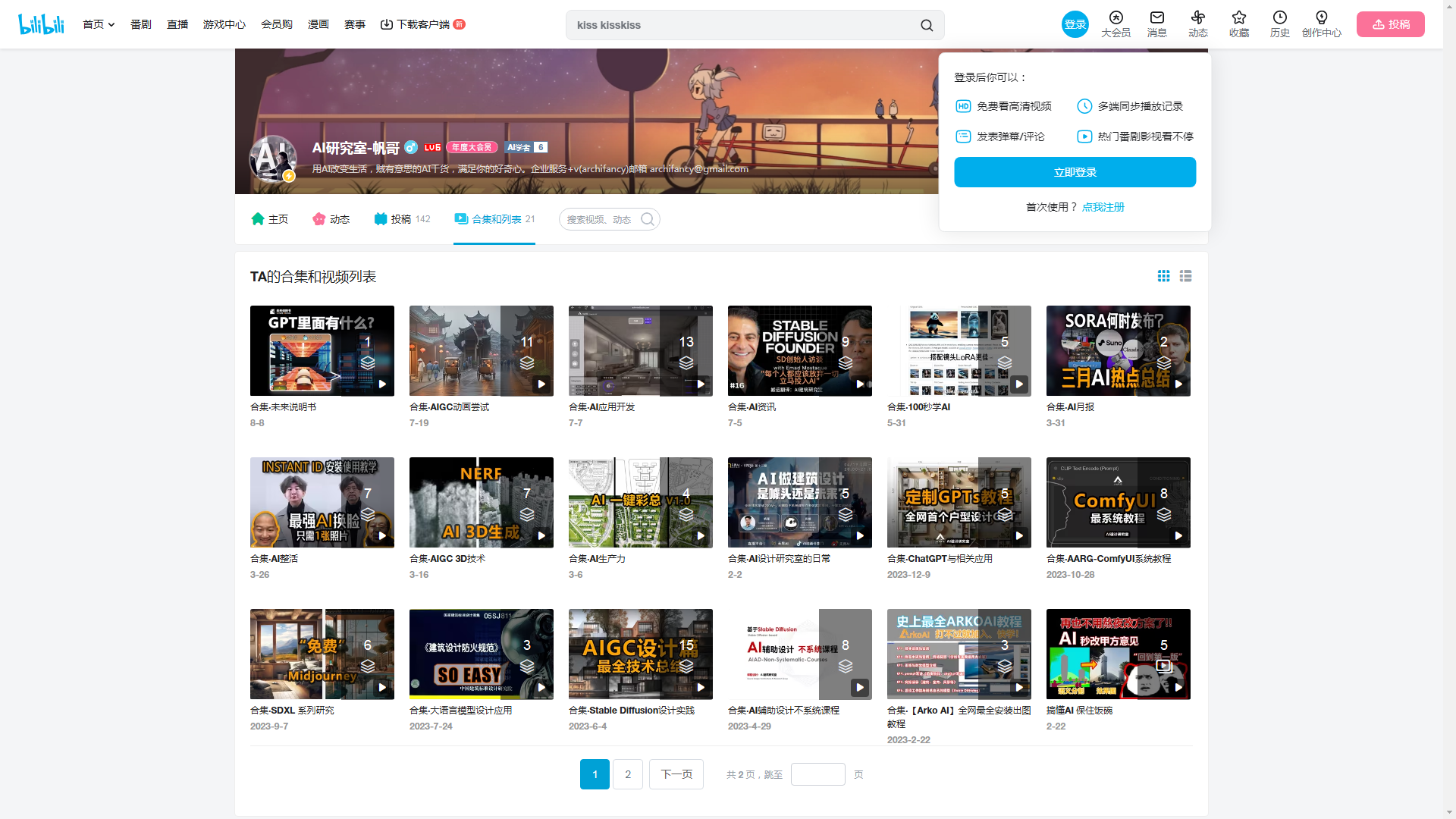Open the 番剧 menu item
The height and width of the screenshot is (819, 1456).
pyautogui.click(x=140, y=24)
